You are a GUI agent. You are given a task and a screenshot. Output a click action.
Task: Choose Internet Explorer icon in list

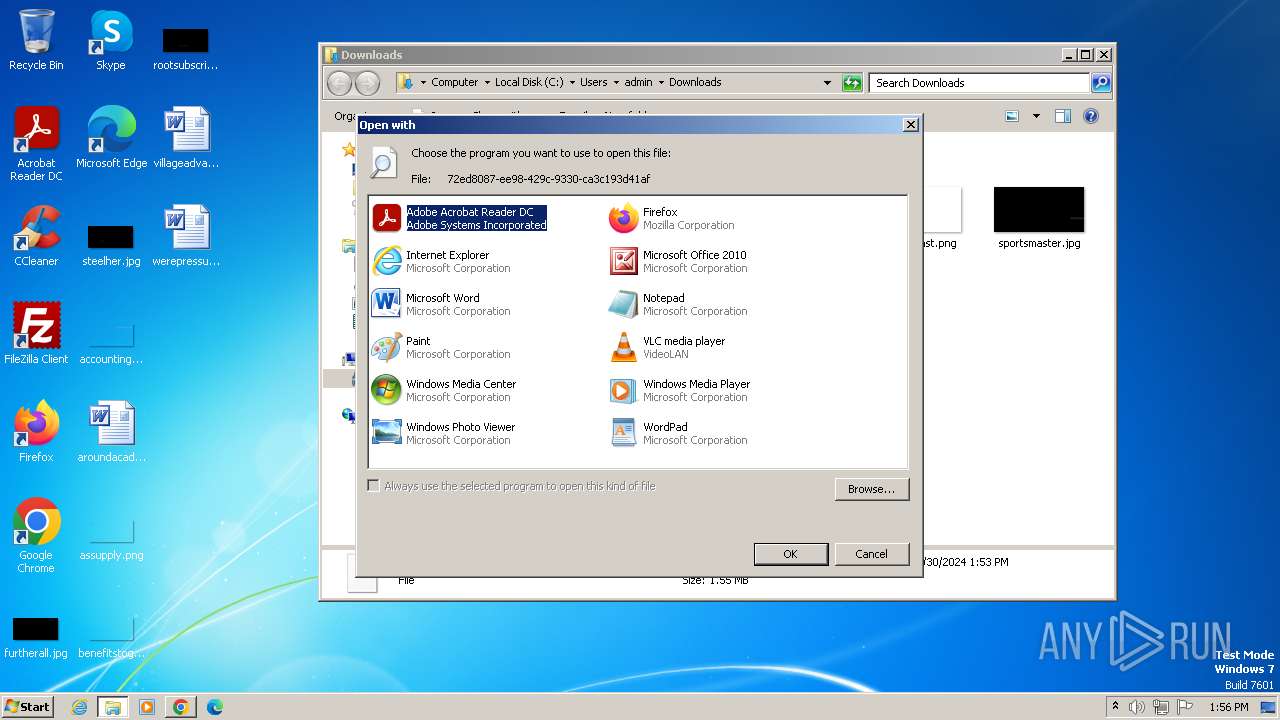(386, 261)
